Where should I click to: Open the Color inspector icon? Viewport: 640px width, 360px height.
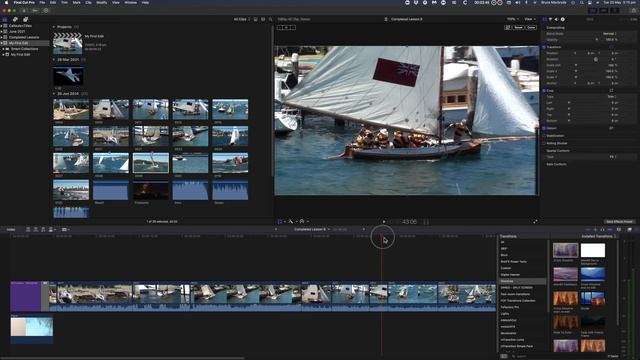pyautogui.click(x=551, y=19)
